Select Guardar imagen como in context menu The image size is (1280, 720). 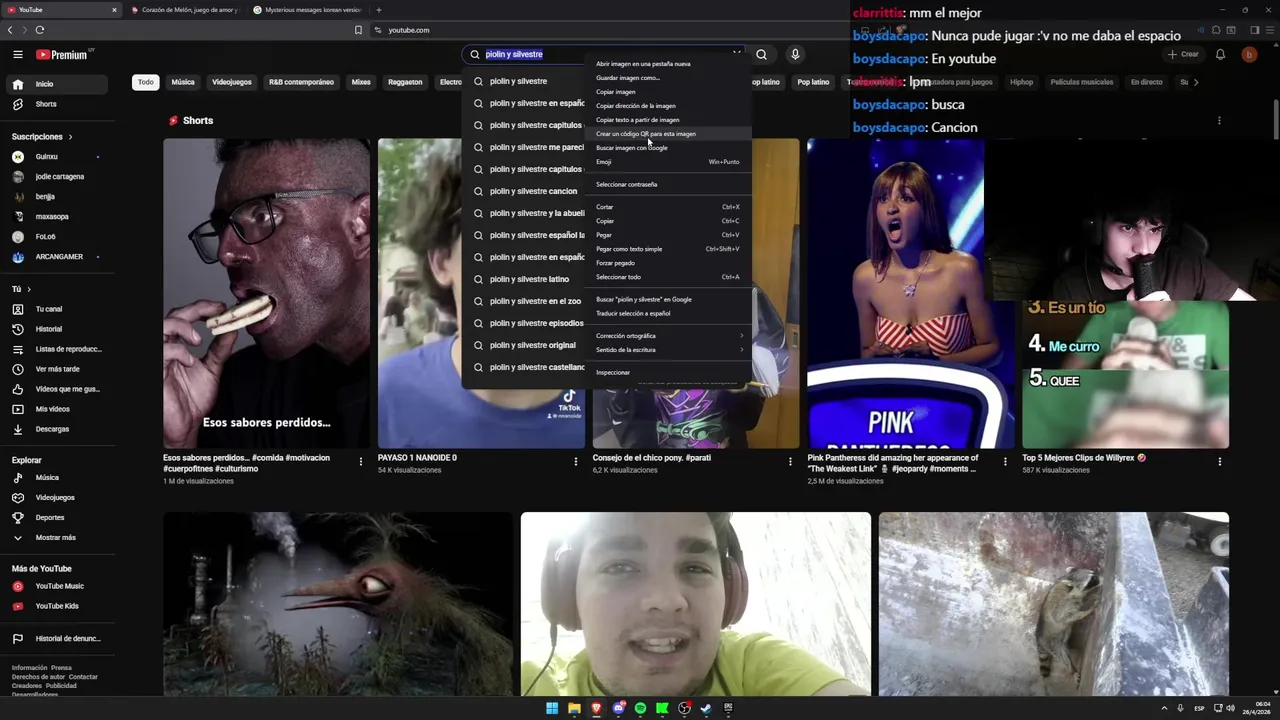pos(670,78)
